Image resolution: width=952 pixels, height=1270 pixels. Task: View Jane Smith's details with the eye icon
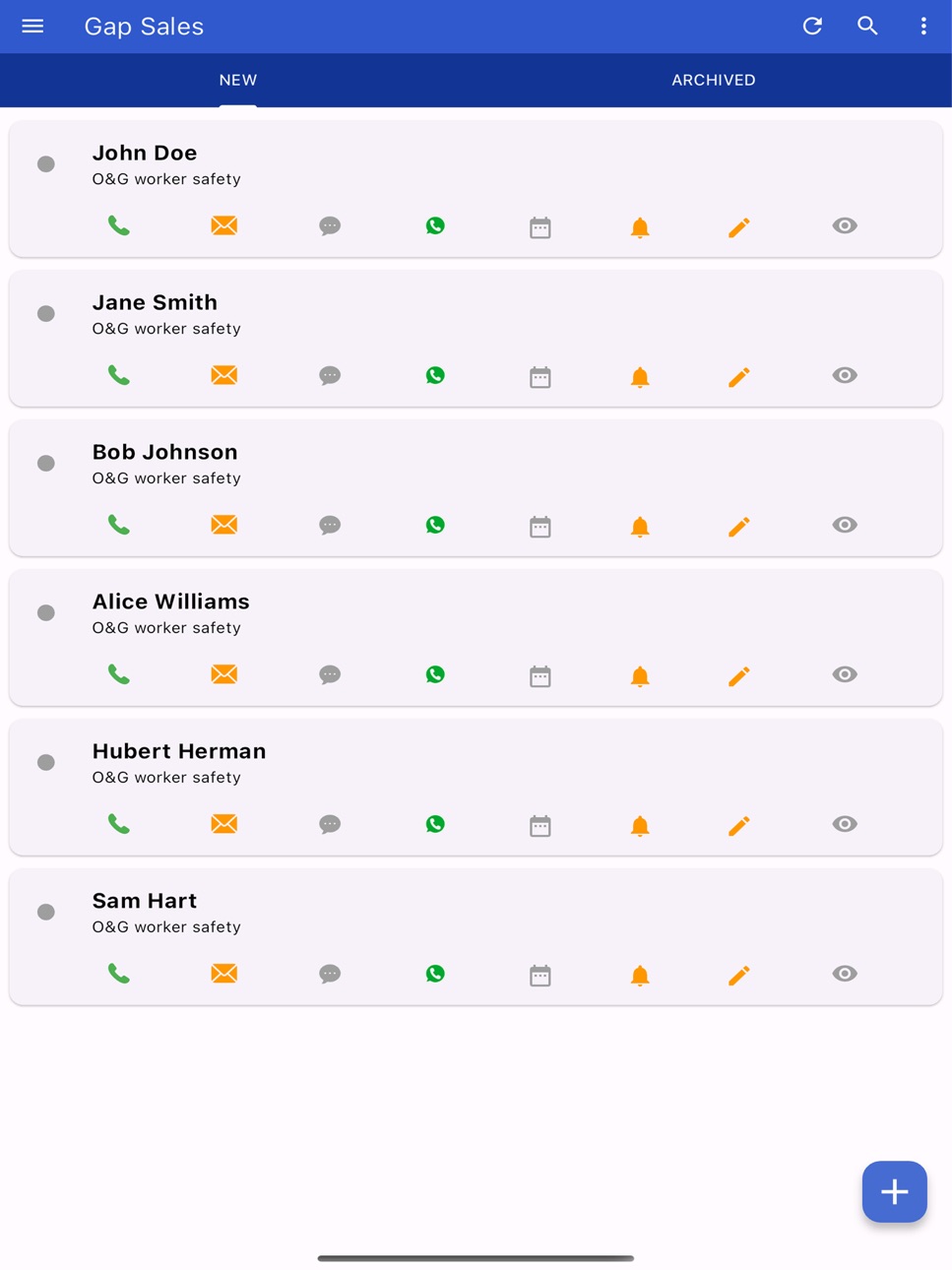845,375
